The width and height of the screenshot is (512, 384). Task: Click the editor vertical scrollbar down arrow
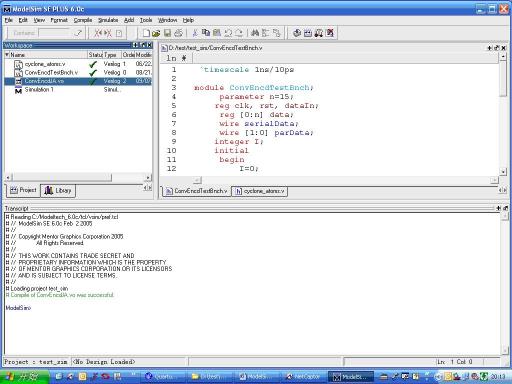(x=503, y=172)
